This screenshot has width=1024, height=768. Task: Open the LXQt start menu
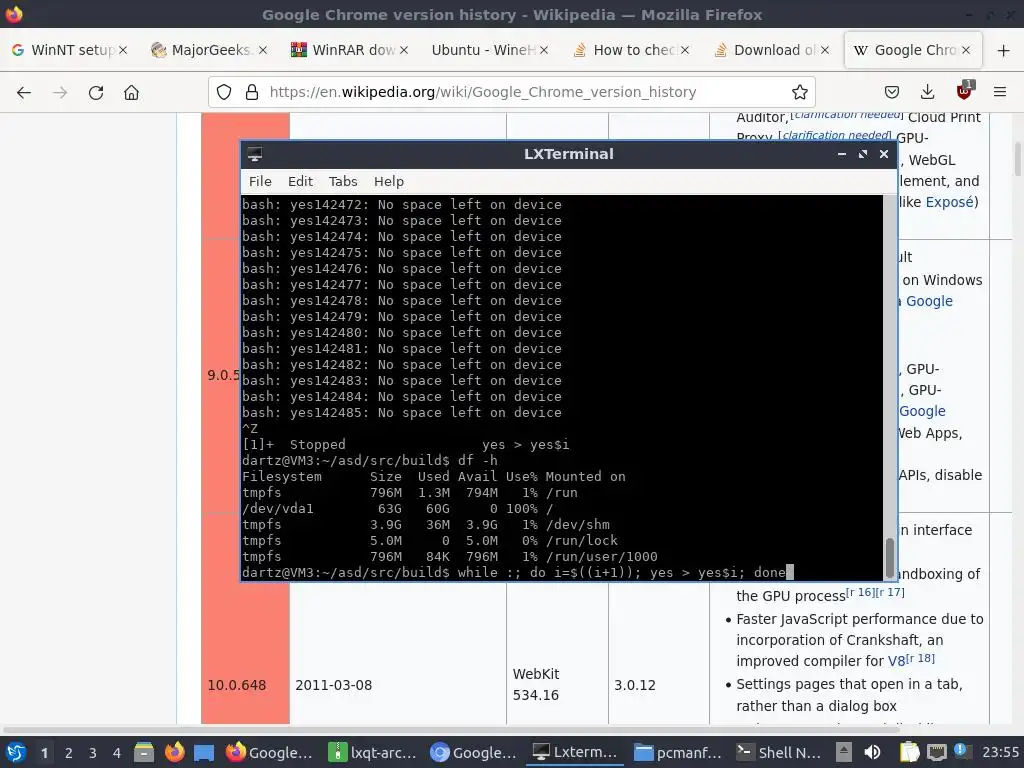tap(16, 752)
